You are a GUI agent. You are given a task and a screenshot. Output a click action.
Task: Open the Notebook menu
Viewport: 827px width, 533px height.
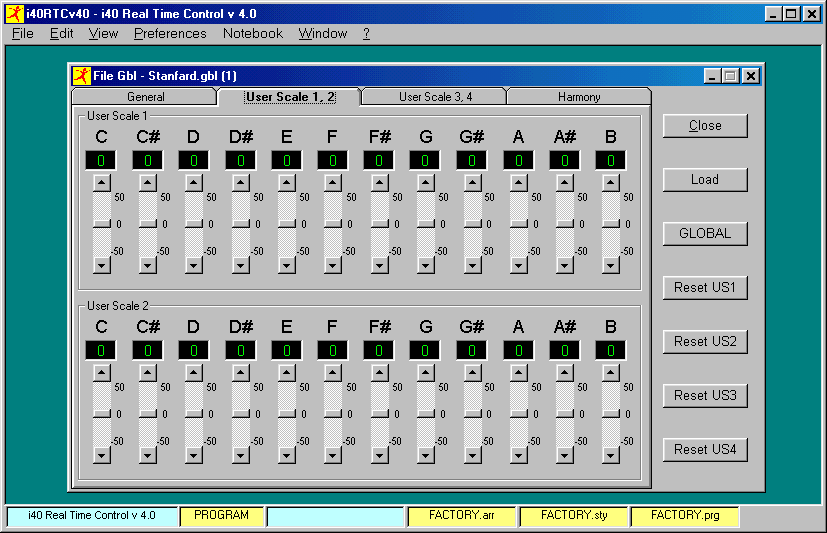(253, 33)
